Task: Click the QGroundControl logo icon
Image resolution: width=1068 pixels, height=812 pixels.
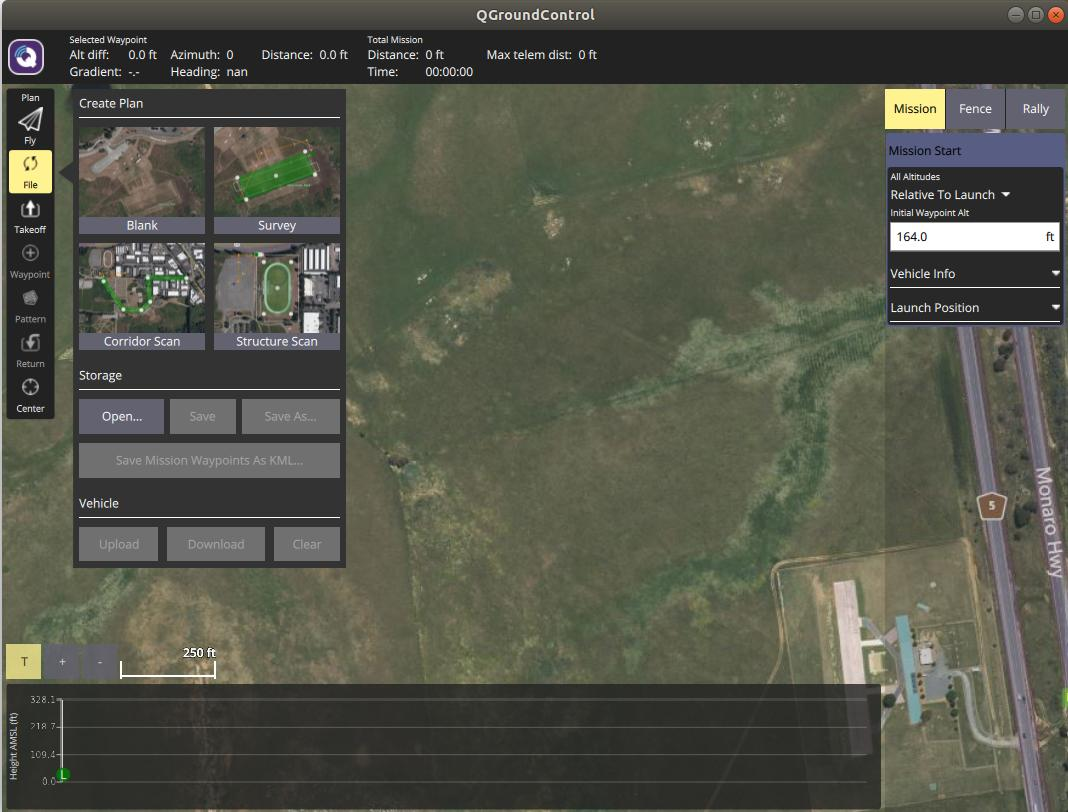Action: click(x=25, y=57)
